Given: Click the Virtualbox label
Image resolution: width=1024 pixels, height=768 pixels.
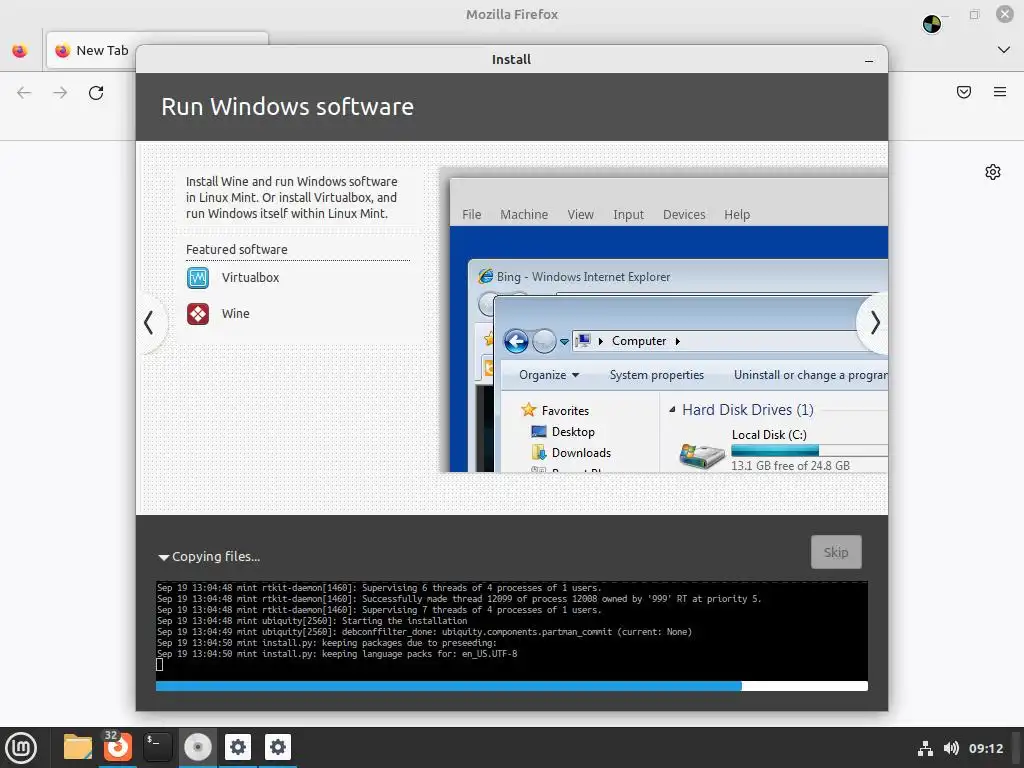Looking at the screenshot, I should click(250, 278).
